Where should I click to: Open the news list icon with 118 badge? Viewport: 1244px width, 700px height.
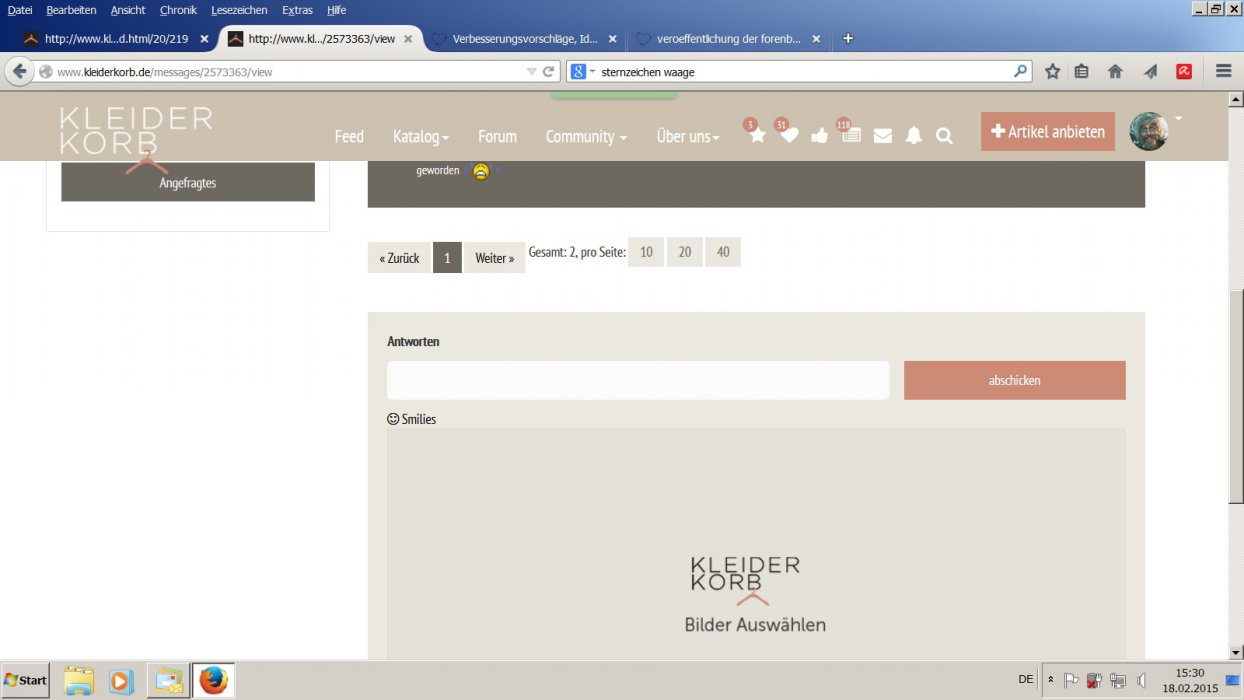[x=851, y=136]
